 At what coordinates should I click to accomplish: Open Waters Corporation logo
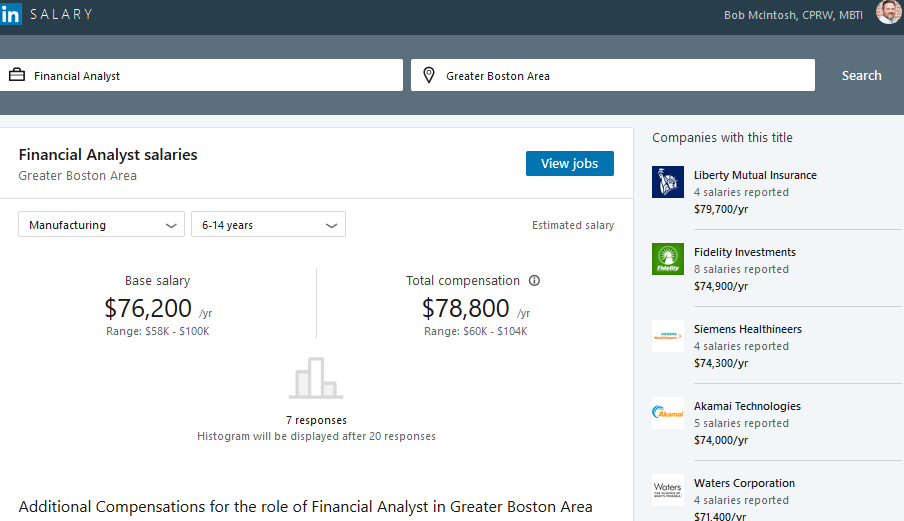(668, 490)
